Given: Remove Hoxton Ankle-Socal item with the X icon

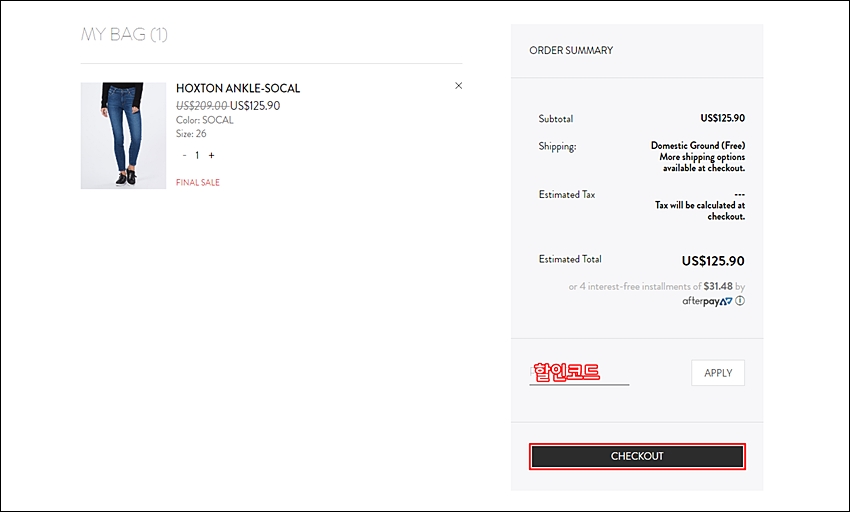Looking at the screenshot, I should point(459,86).
